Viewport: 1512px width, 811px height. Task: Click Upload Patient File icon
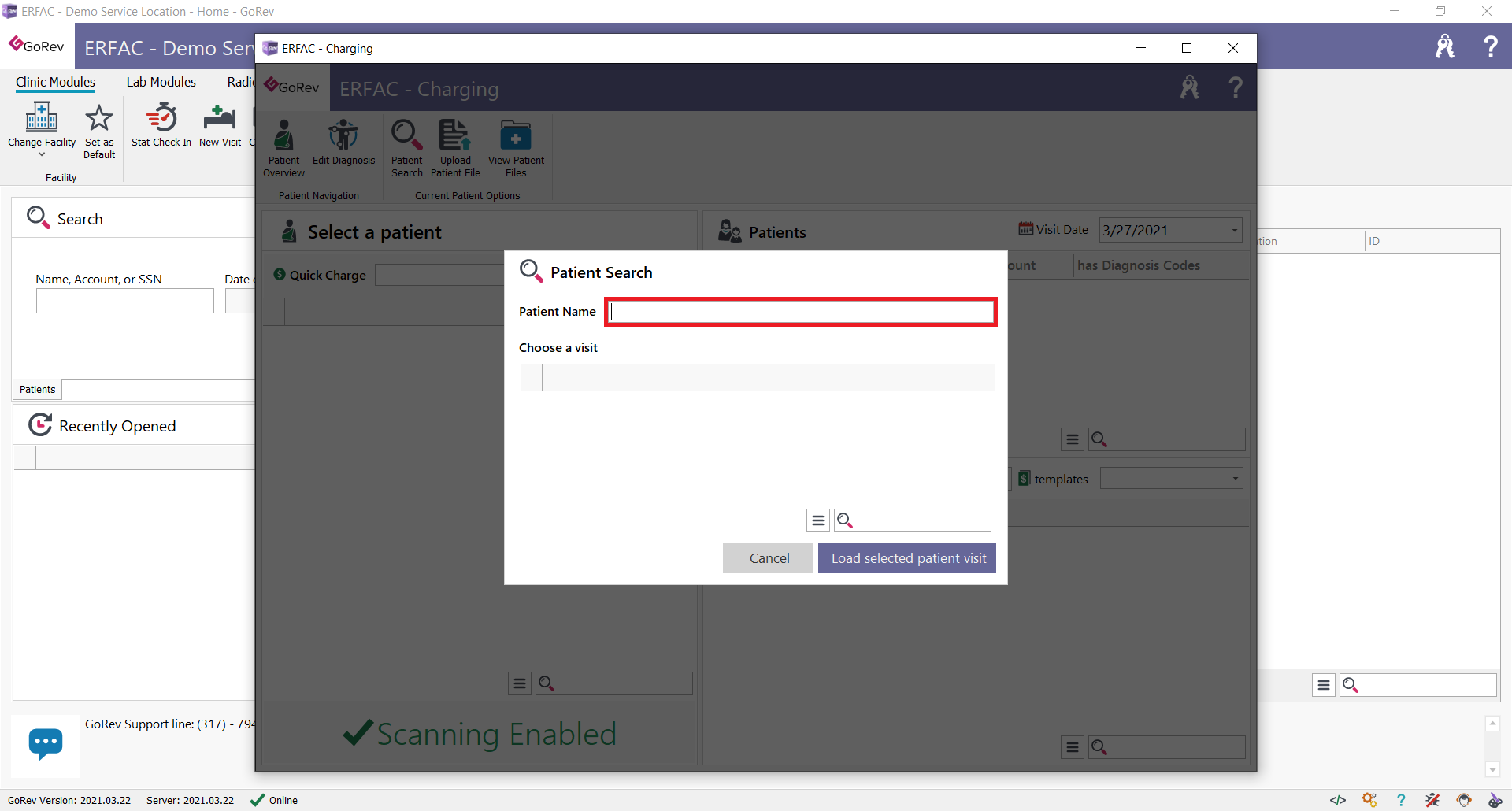[x=455, y=149]
